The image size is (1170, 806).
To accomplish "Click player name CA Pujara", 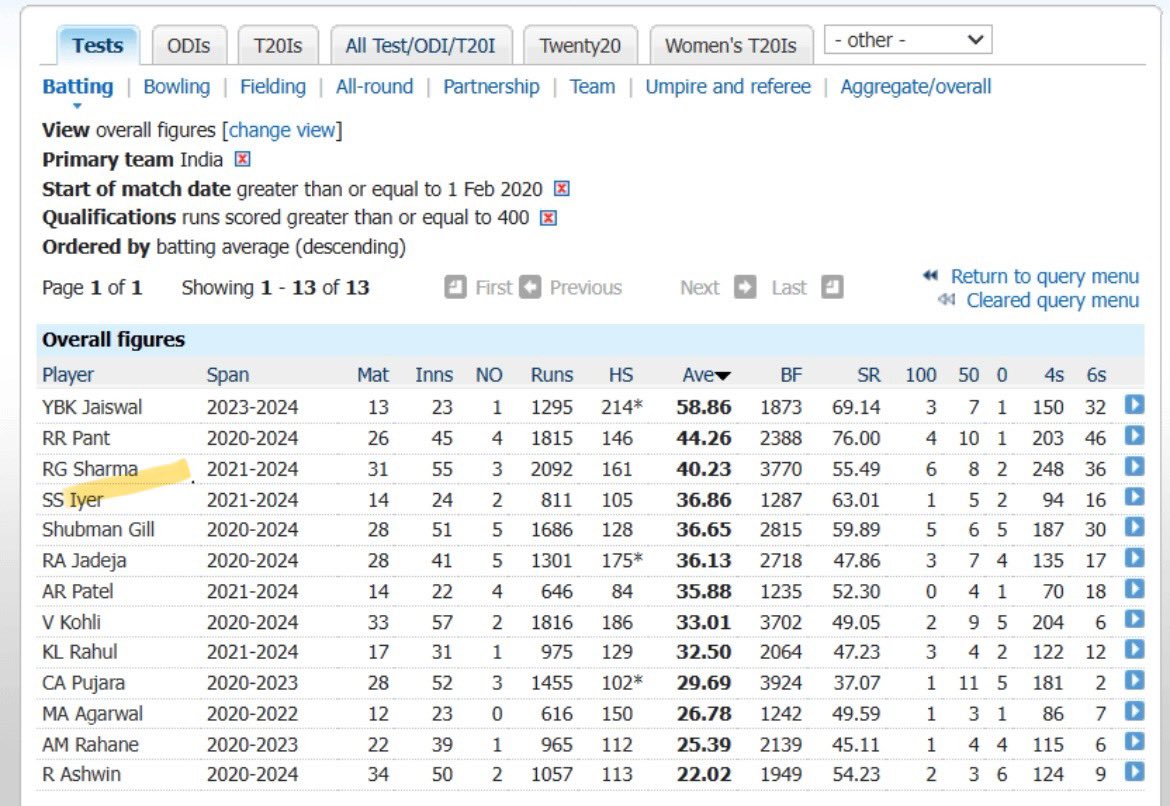I will point(84,684).
